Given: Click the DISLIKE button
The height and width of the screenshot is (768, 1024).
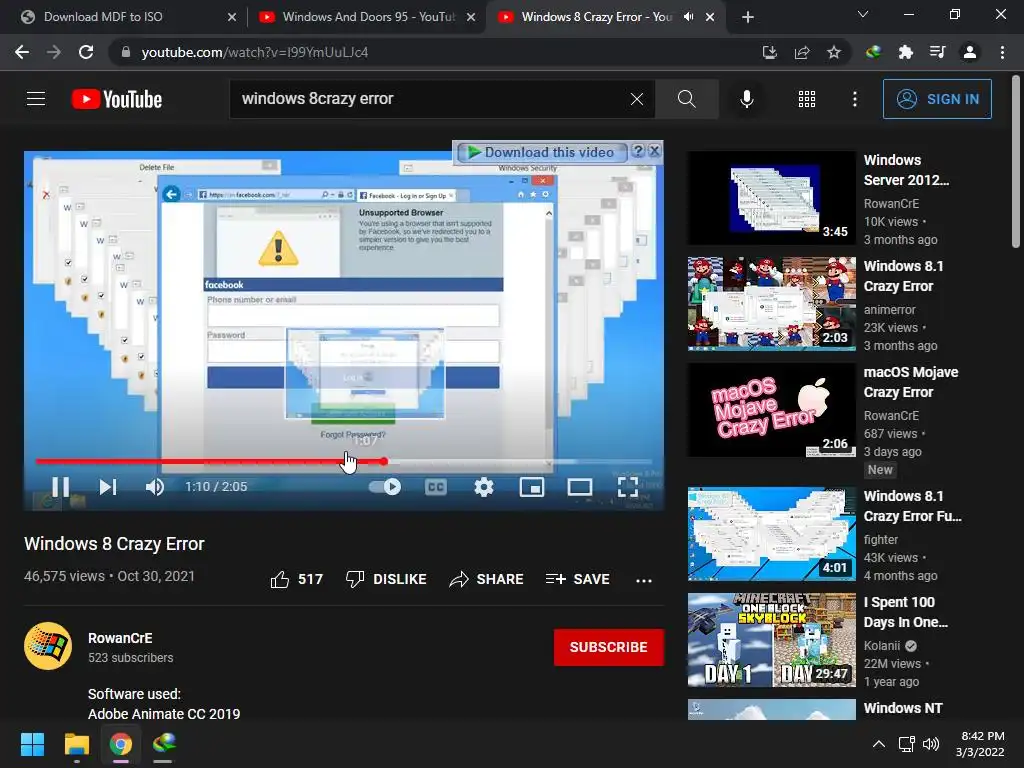Looking at the screenshot, I should (x=386, y=579).
